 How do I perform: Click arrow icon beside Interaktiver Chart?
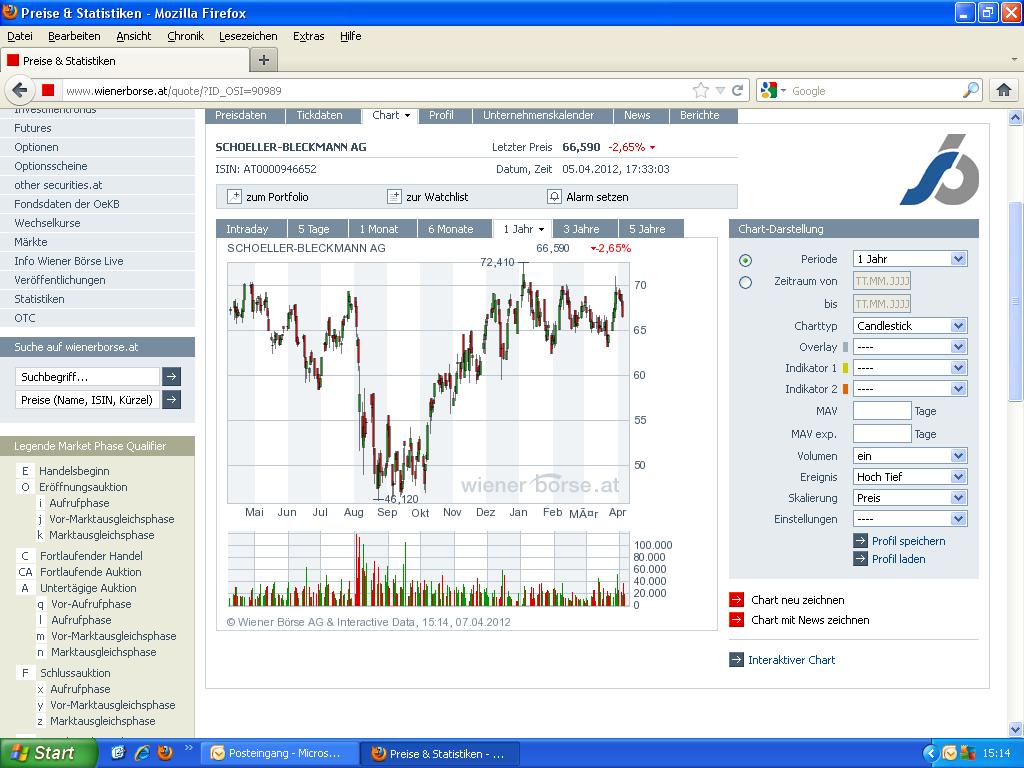point(737,660)
